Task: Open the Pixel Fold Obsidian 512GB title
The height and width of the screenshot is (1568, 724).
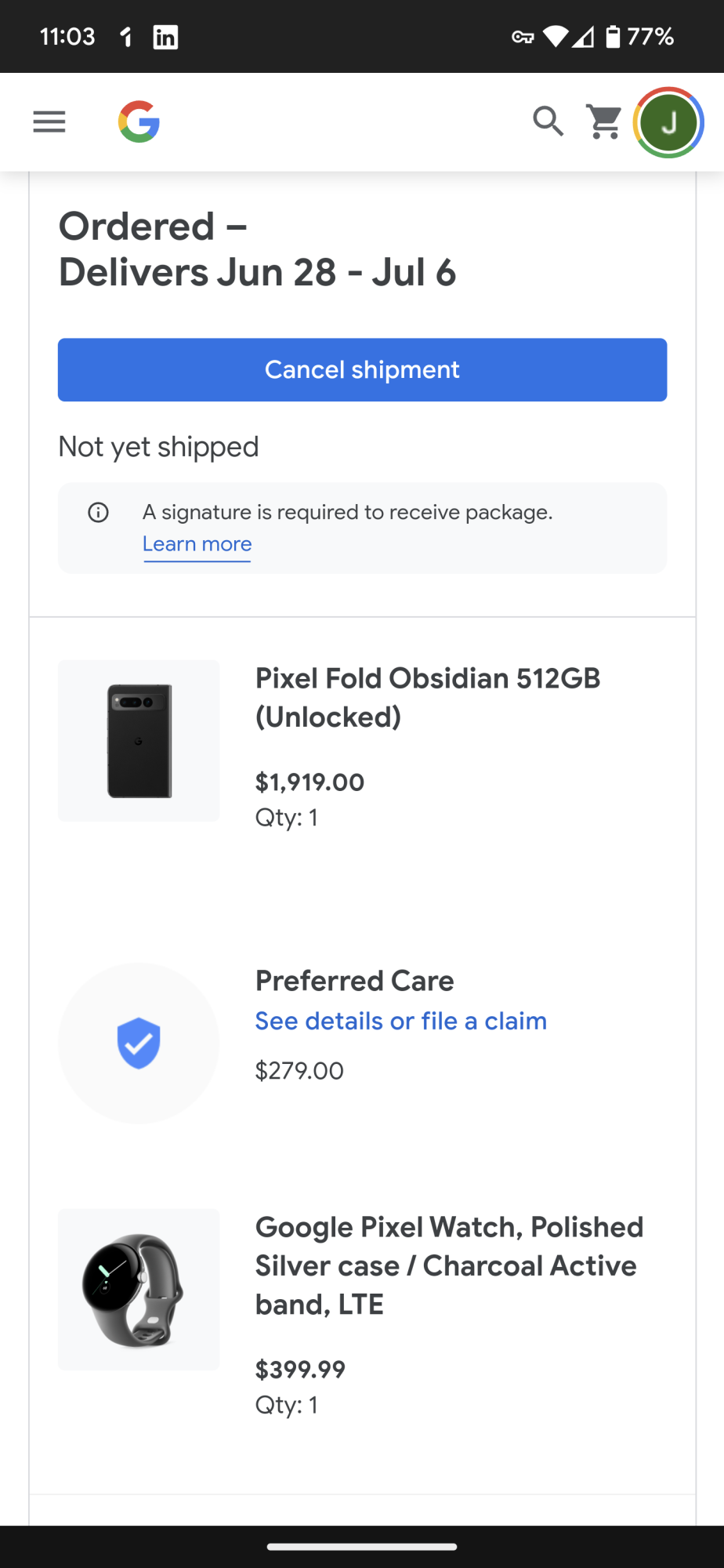Action: (x=427, y=697)
